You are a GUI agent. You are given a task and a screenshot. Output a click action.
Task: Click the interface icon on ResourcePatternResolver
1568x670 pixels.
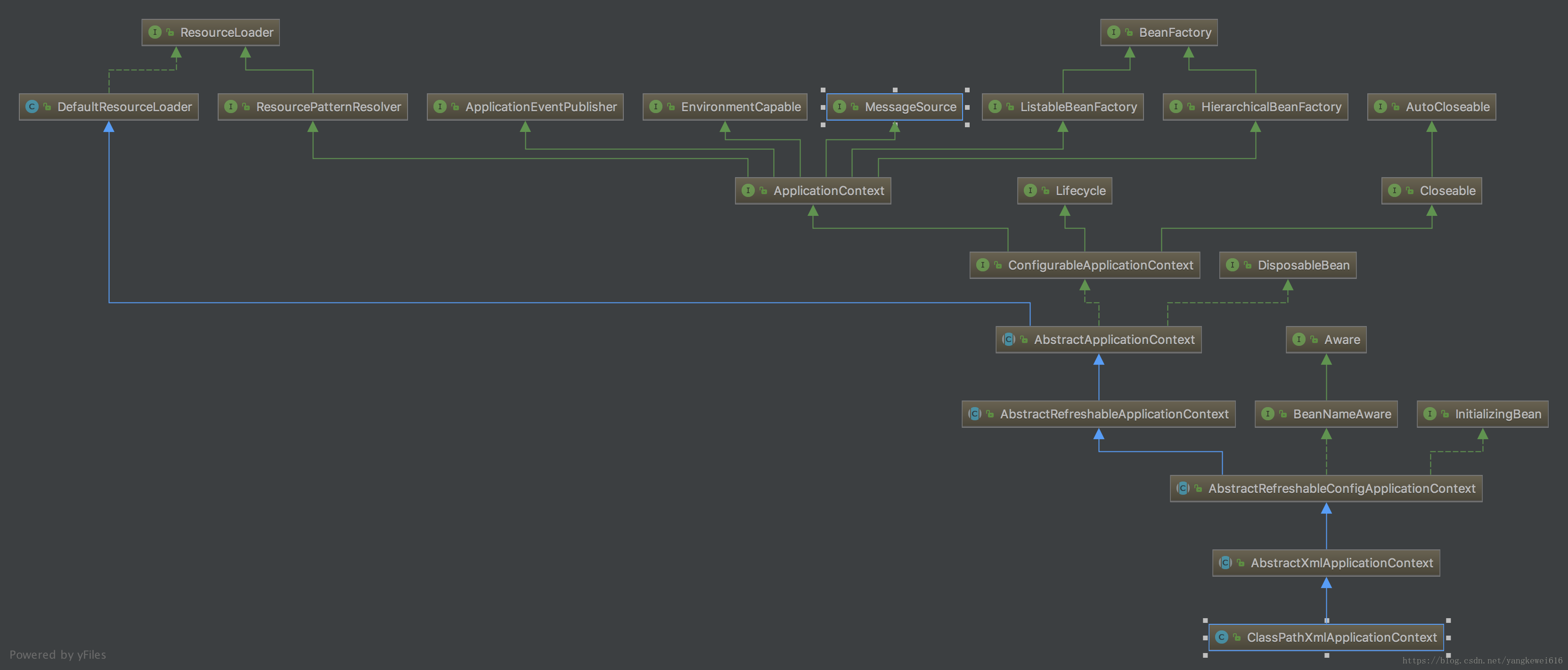pos(231,106)
